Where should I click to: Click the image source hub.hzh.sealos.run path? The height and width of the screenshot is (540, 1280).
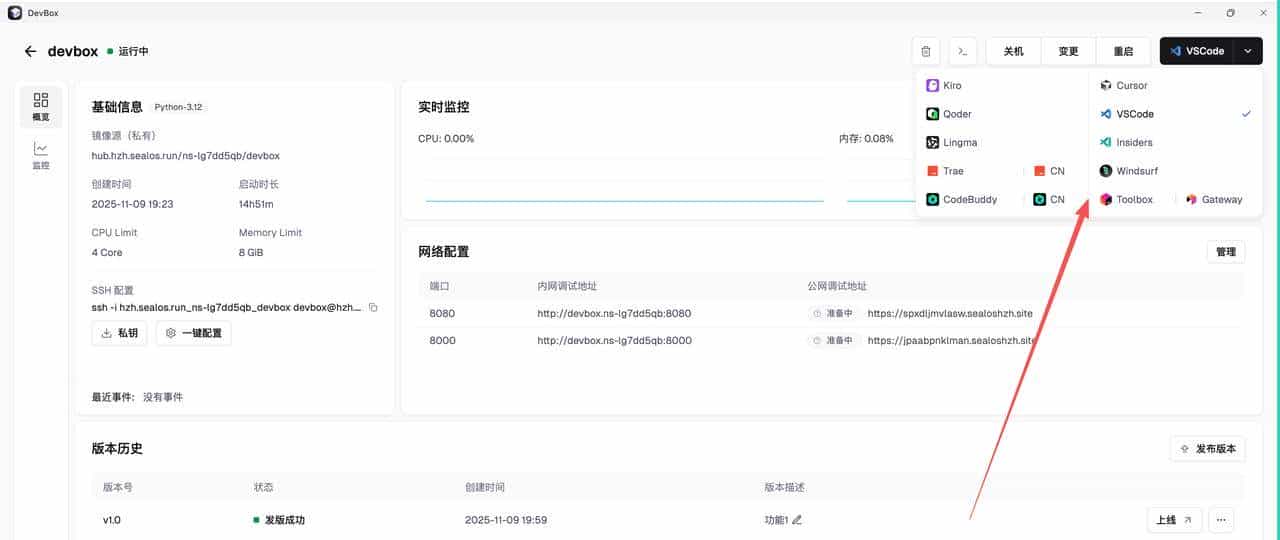click(186, 156)
